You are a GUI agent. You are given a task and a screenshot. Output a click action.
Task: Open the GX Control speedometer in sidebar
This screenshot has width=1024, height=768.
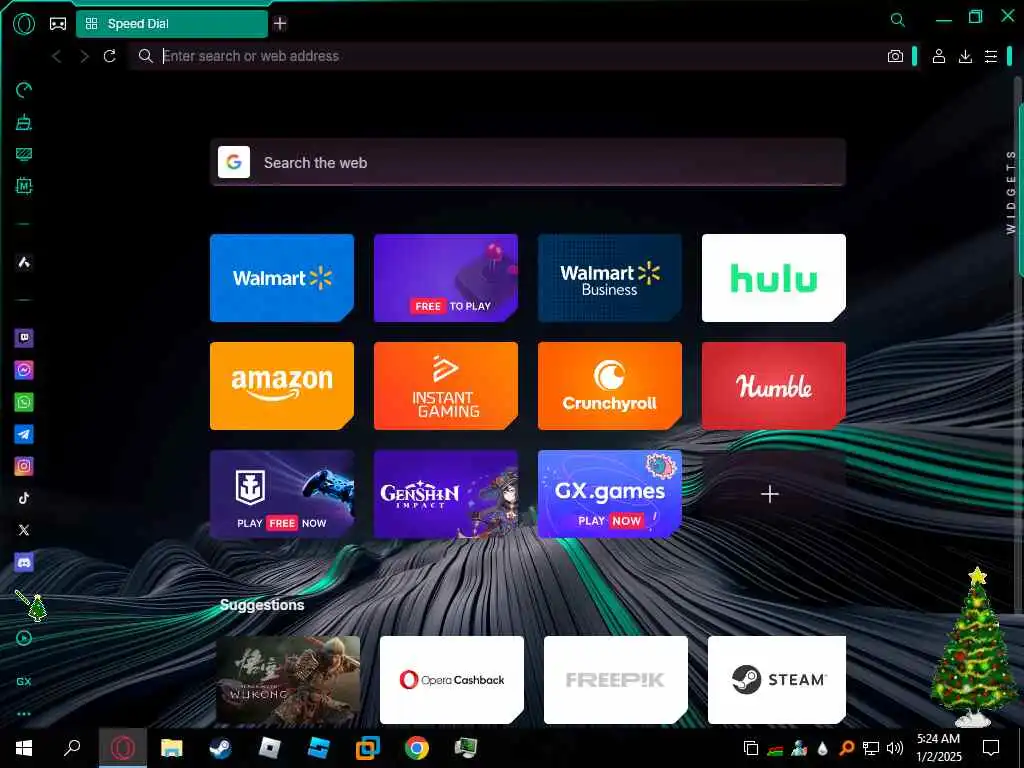(x=24, y=90)
